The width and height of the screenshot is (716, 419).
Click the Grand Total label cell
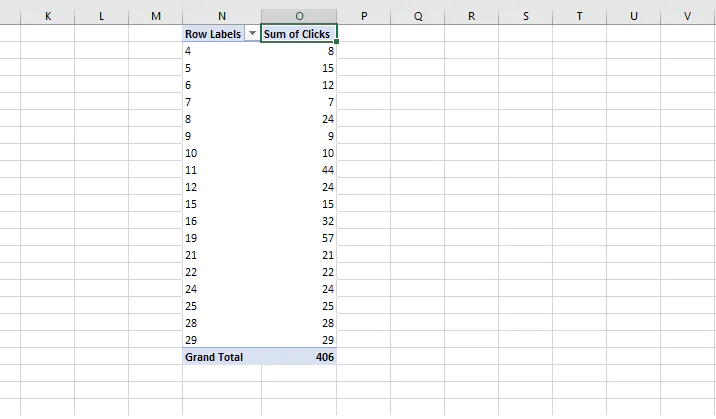(222, 357)
